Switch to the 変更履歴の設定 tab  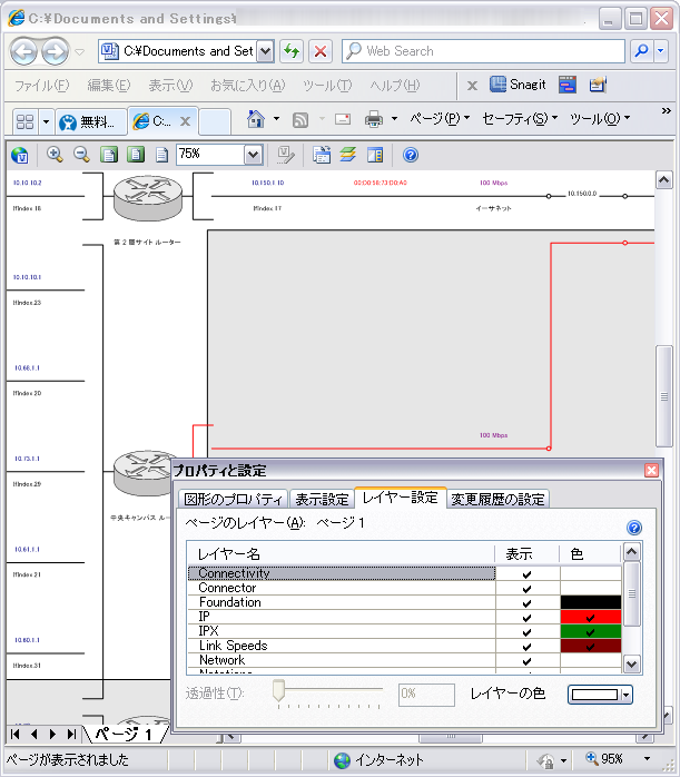(x=498, y=499)
